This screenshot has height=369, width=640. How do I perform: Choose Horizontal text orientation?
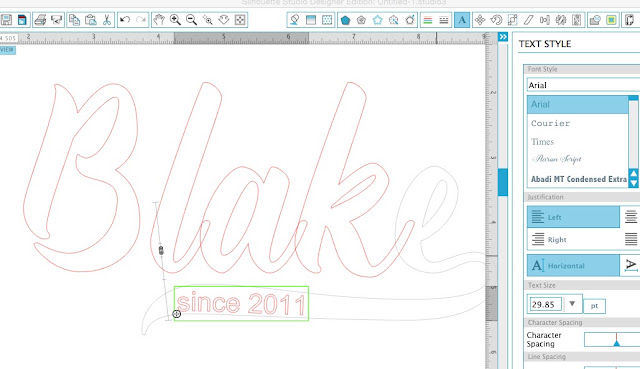tap(573, 265)
